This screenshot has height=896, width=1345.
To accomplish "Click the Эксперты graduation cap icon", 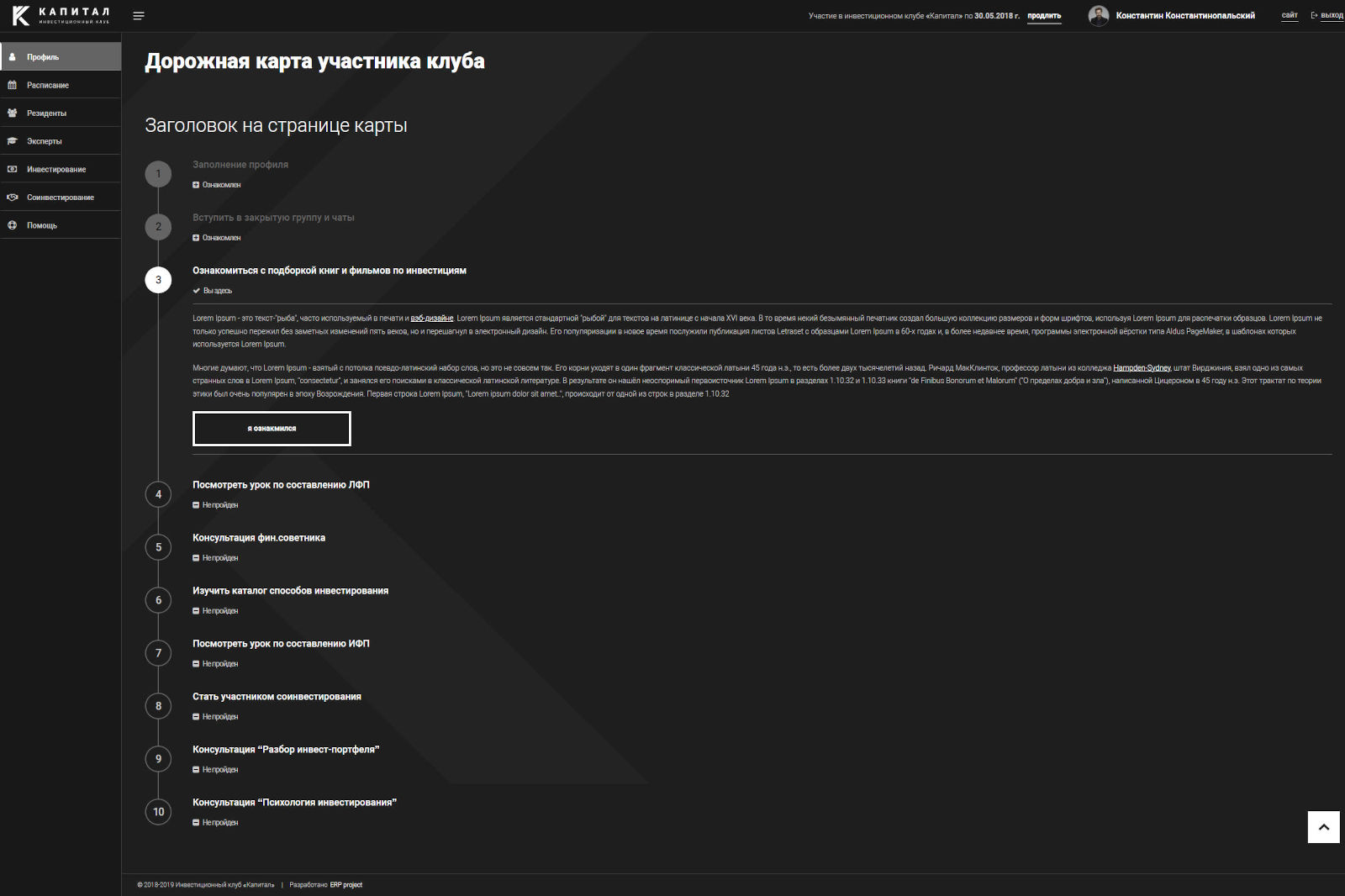I will 12,141.
